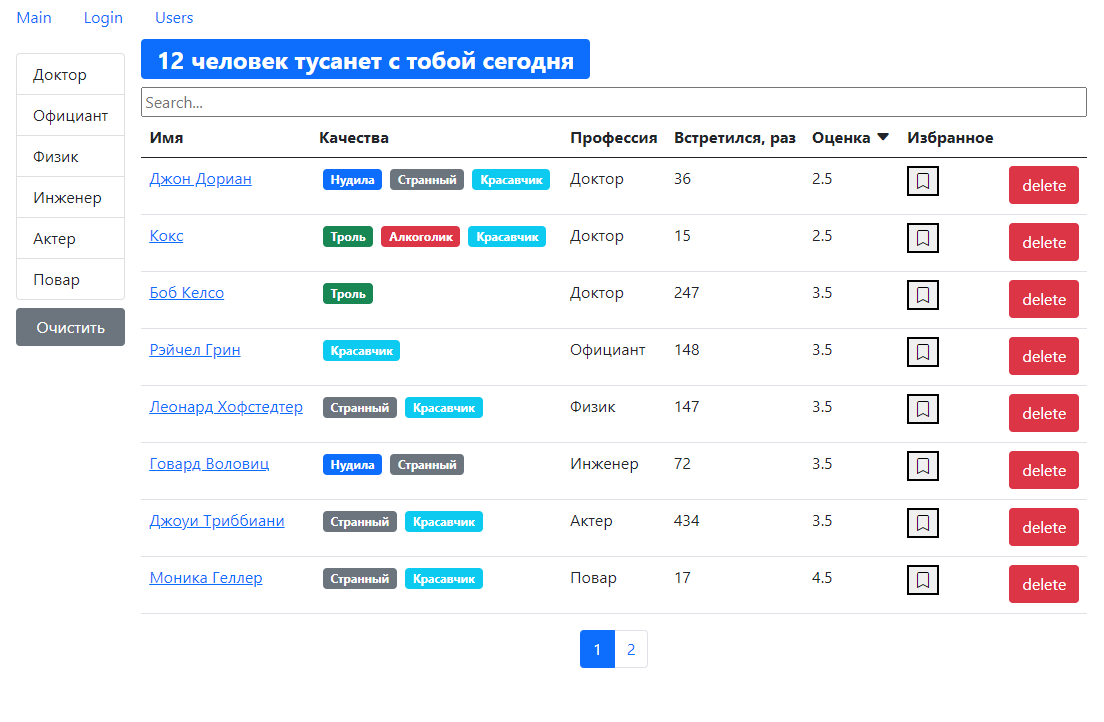Click Красавчик badge in Рэйчел Грин row
The height and width of the screenshot is (722, 1104).
pos(361,351)
